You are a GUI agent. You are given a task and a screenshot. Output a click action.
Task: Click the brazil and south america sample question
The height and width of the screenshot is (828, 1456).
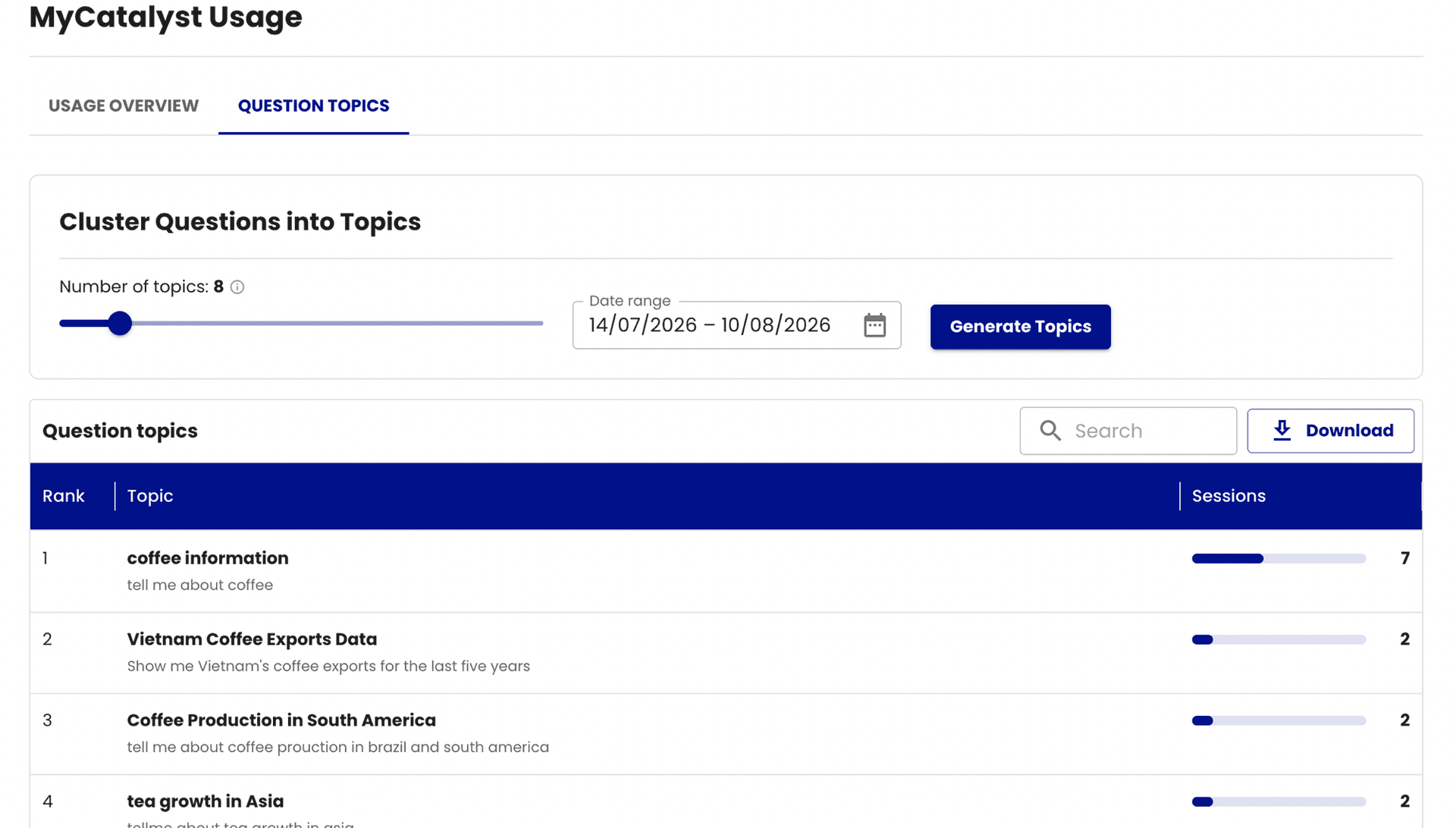click(x=338, y=748)
